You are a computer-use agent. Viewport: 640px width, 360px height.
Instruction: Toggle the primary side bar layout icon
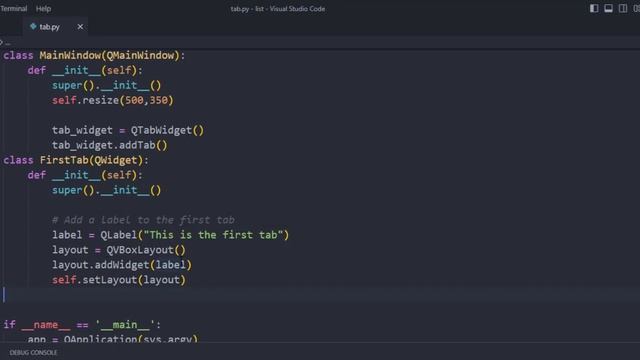594,9
